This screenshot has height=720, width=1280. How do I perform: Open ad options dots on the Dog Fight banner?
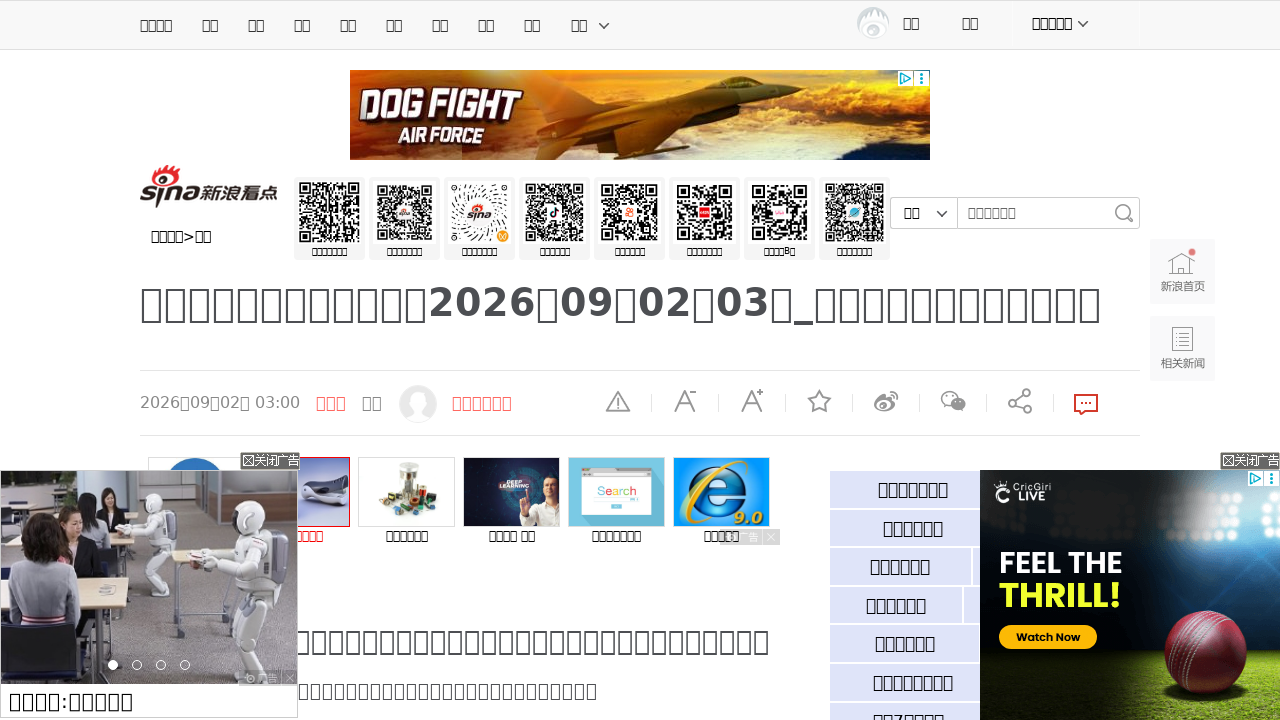pyautogui.click(x=922, y=78)
